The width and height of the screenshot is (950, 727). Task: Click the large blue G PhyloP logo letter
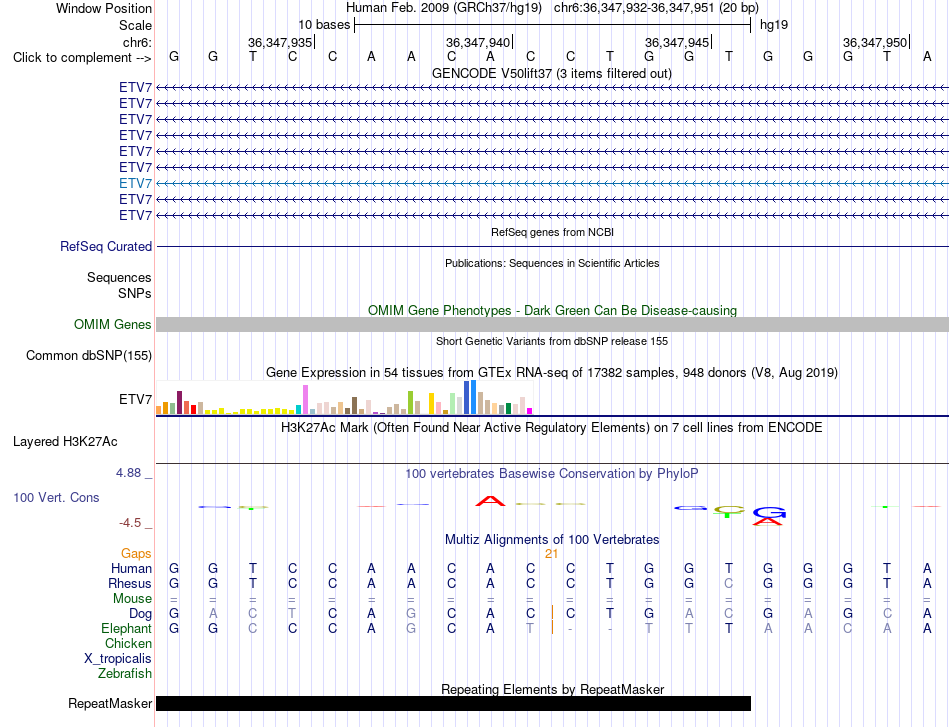pos(769,513)
